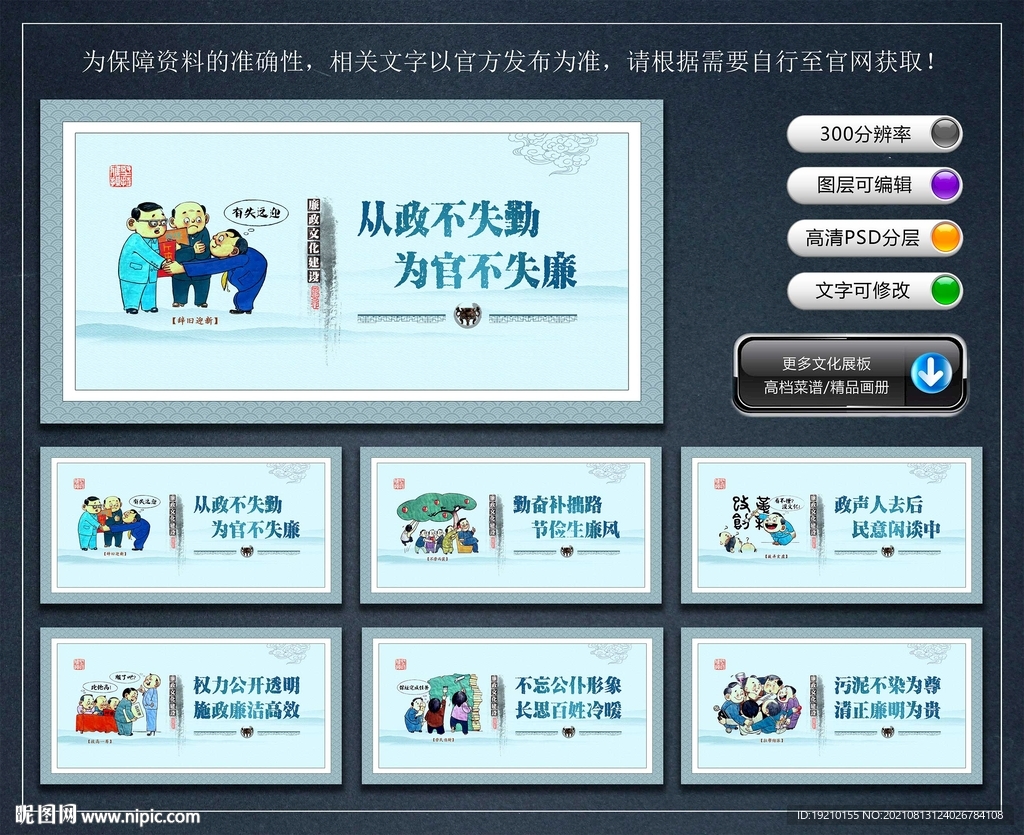Click the red-table cartoon in 权力公开透明 thumbnail
Screen dimensions: 1024x835
pyautogui.click(x=118, y=704)
